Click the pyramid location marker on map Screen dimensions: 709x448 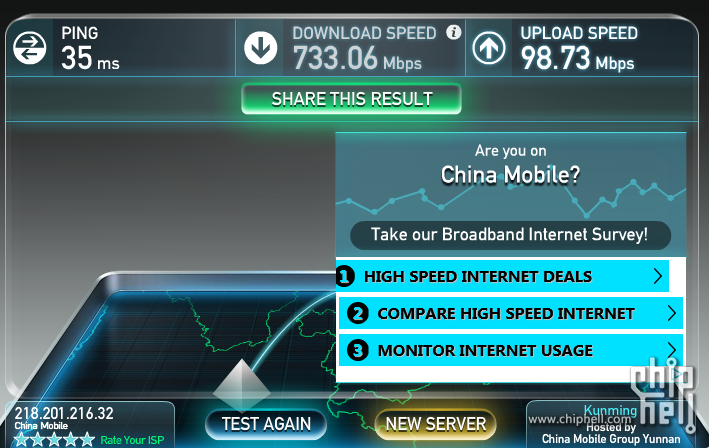(x=242, y=385)
